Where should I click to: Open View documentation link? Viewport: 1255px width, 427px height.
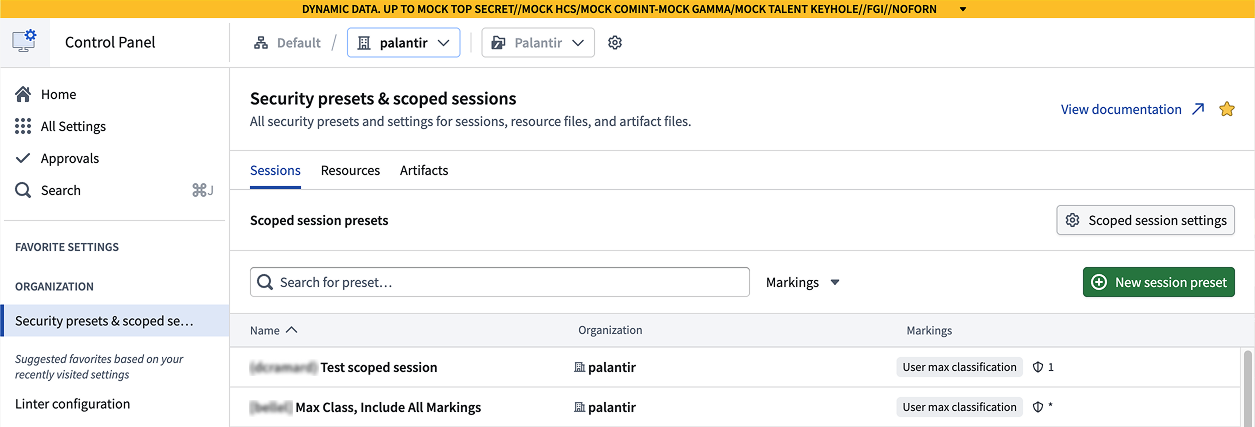click(1121, 109)
